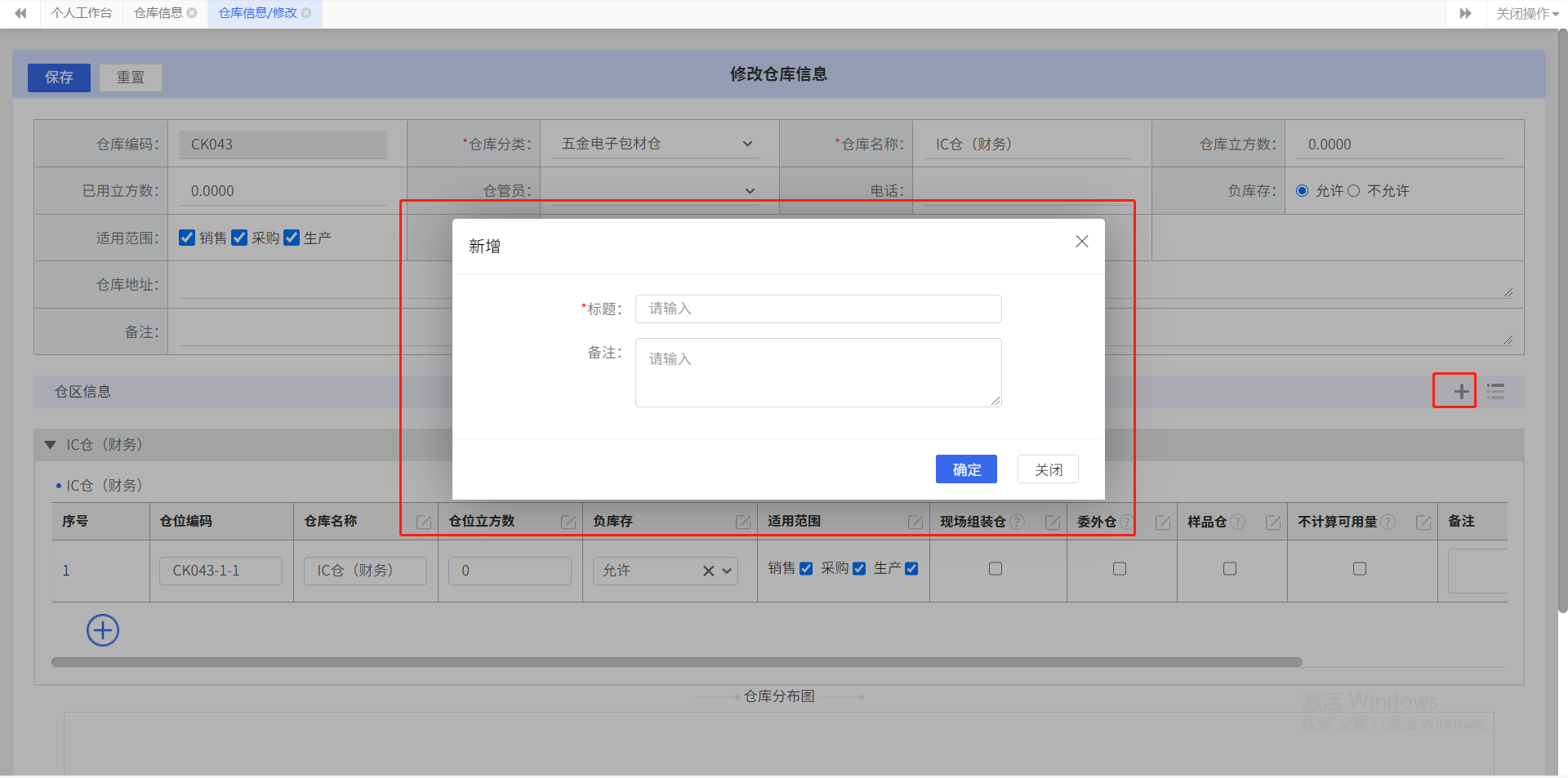Check the 不计算可用量 box in row 1
The image size is (1568, 778).
tap(1360, 569)
